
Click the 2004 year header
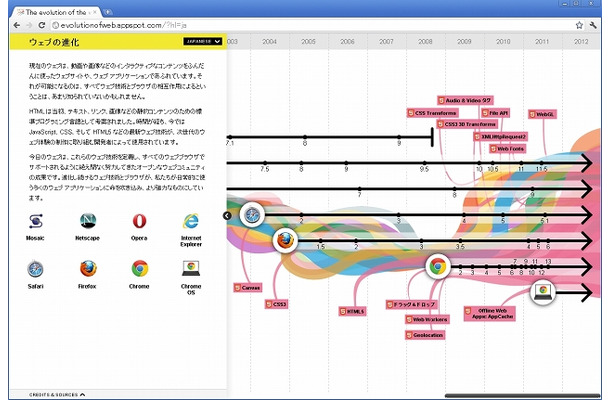point(269,41)
